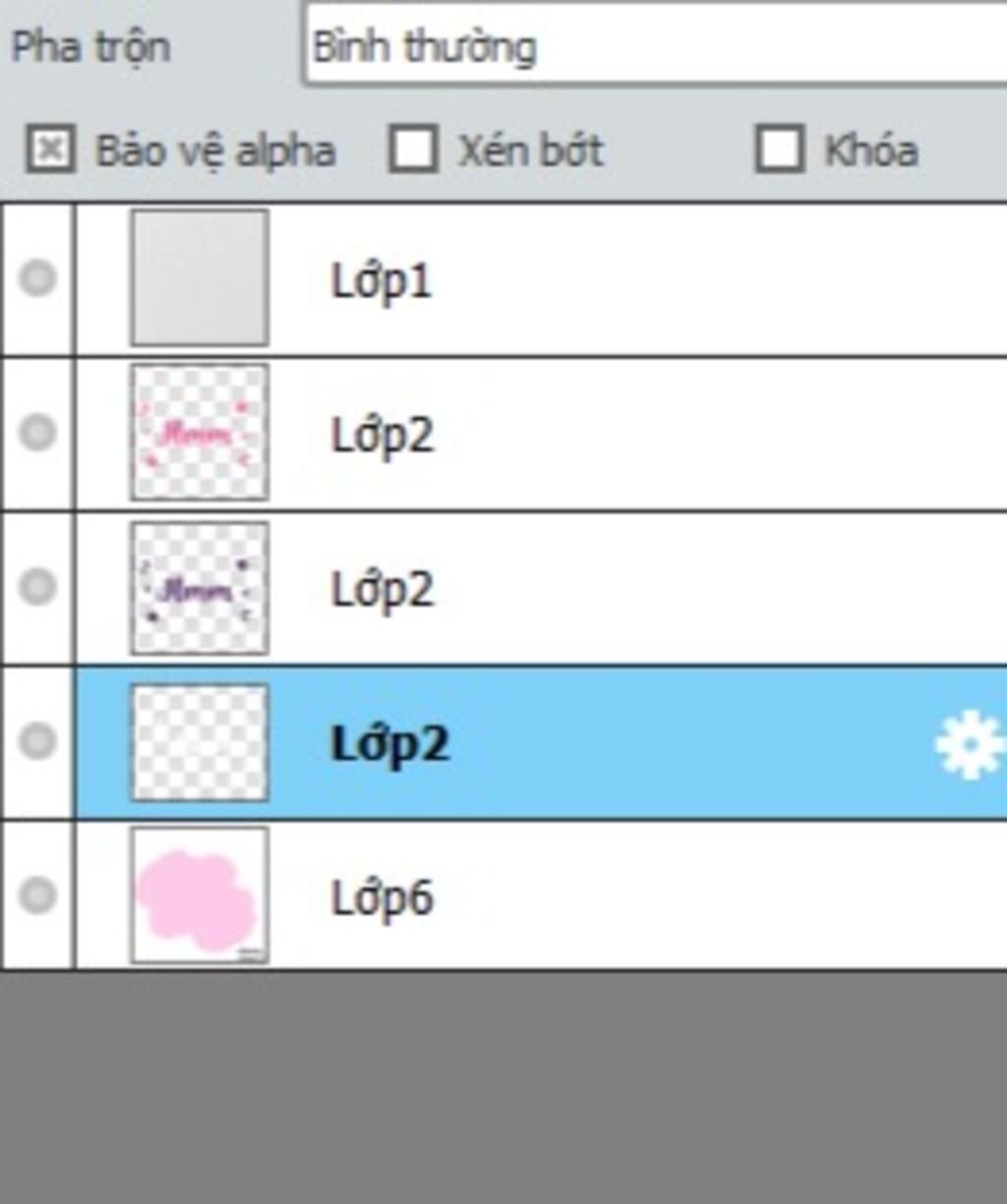Image resolution: width=1007 pixels, height=1204 pixels.
Task: Select the Lớp1 layer by name
Action: tap(382, 282)
